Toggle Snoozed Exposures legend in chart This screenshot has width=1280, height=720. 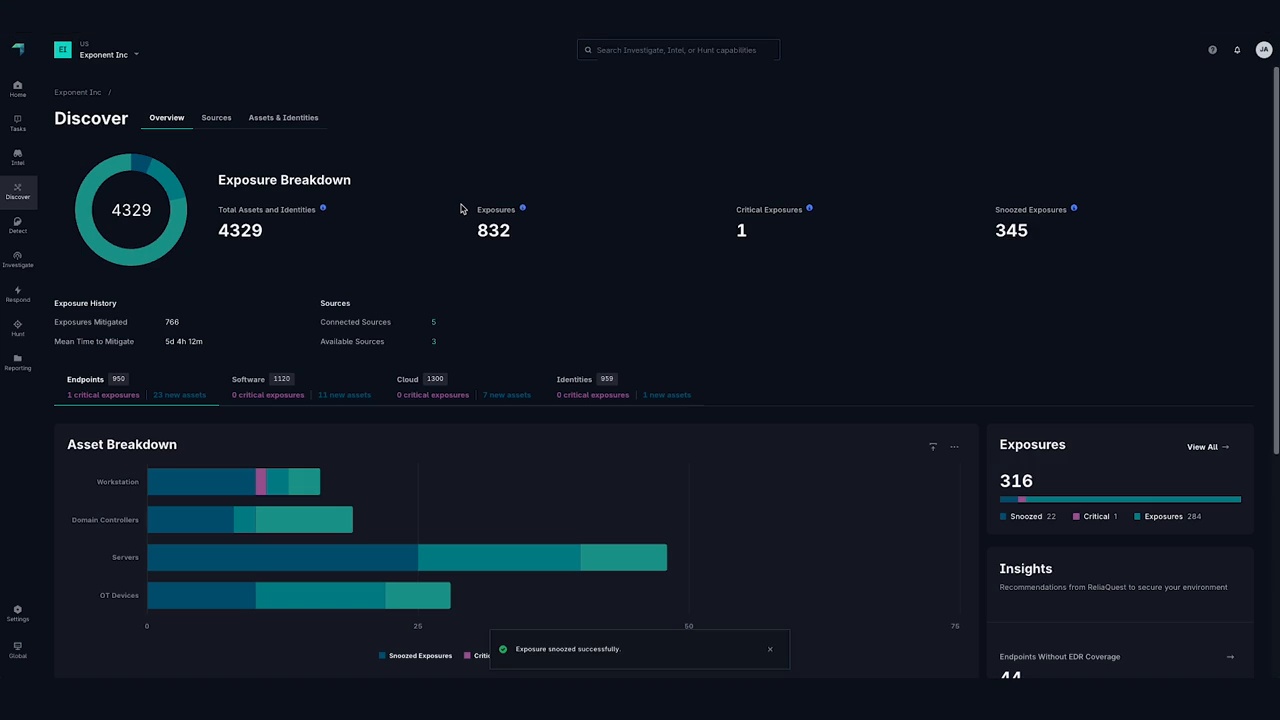415,656
